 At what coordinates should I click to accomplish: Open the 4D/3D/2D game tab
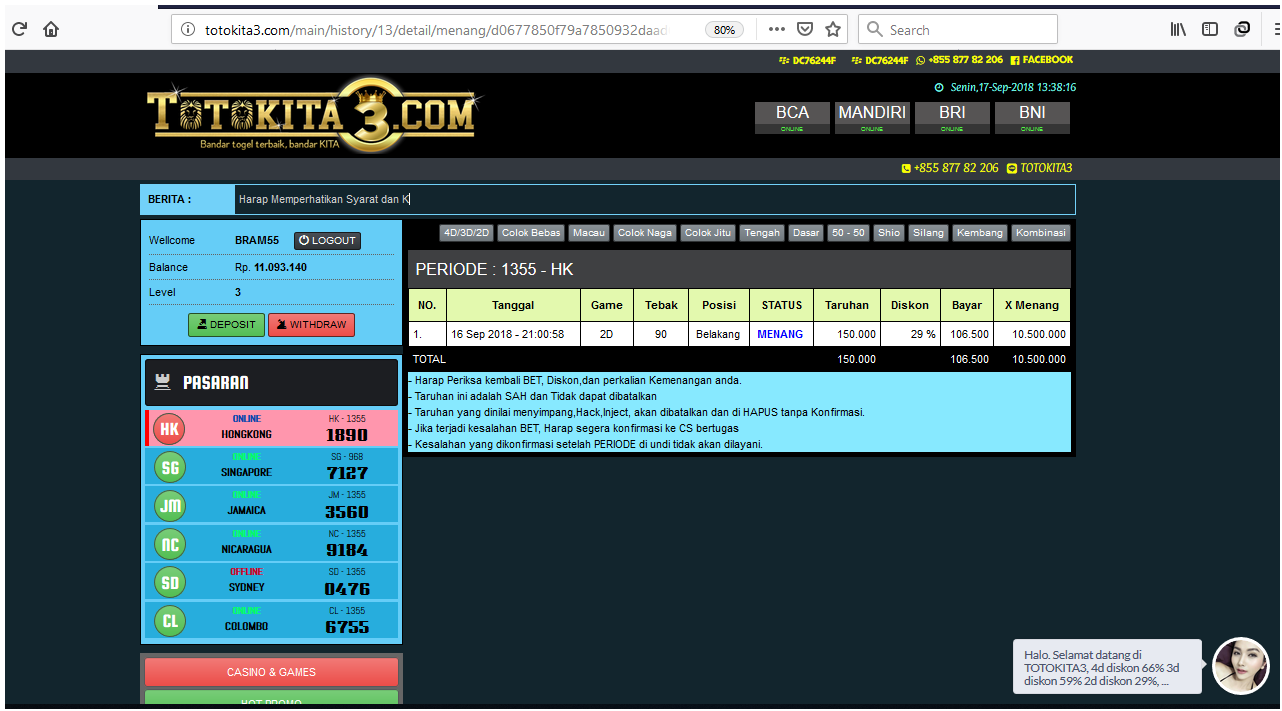pos(467,233)
